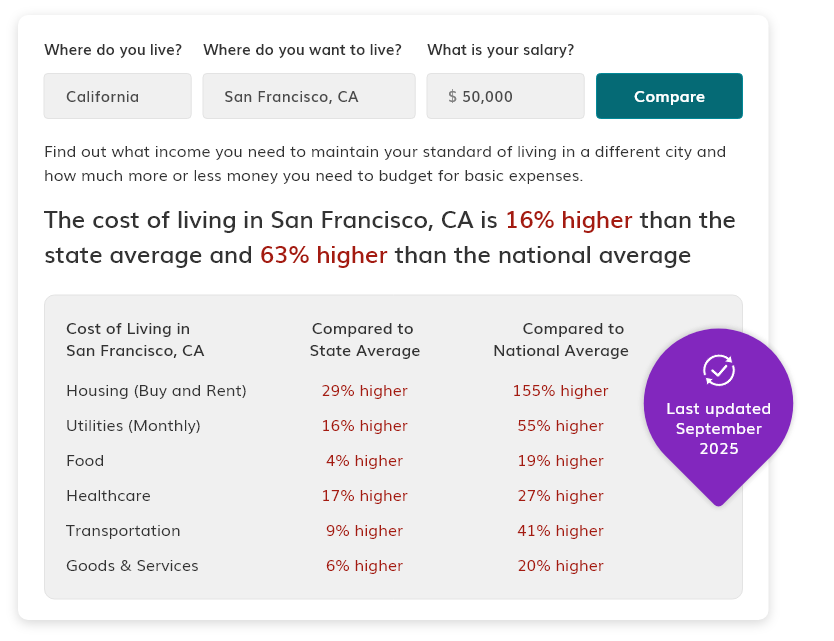Click the 'Compared to State Average' column header
This screenshot has width=834, height=641.
pyautogui.click(x=362, y=339)
